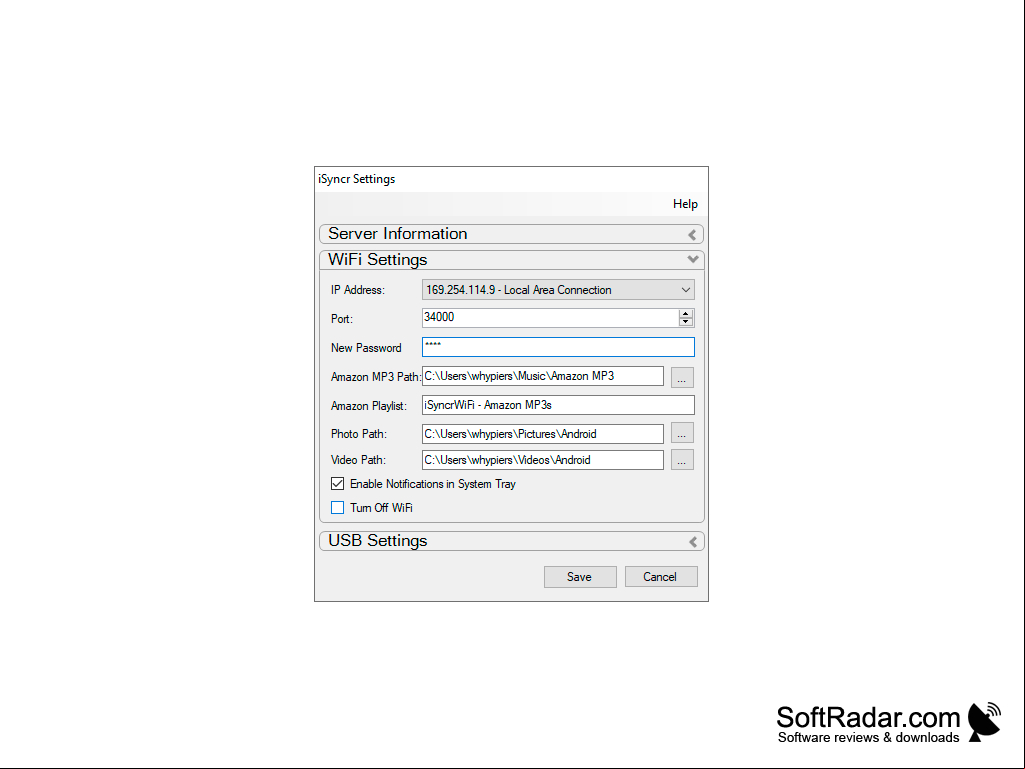This screenshot has width=1025, height=769.
Task: Collapse the WiFi Settings section
Action: [x=693, y=260]
